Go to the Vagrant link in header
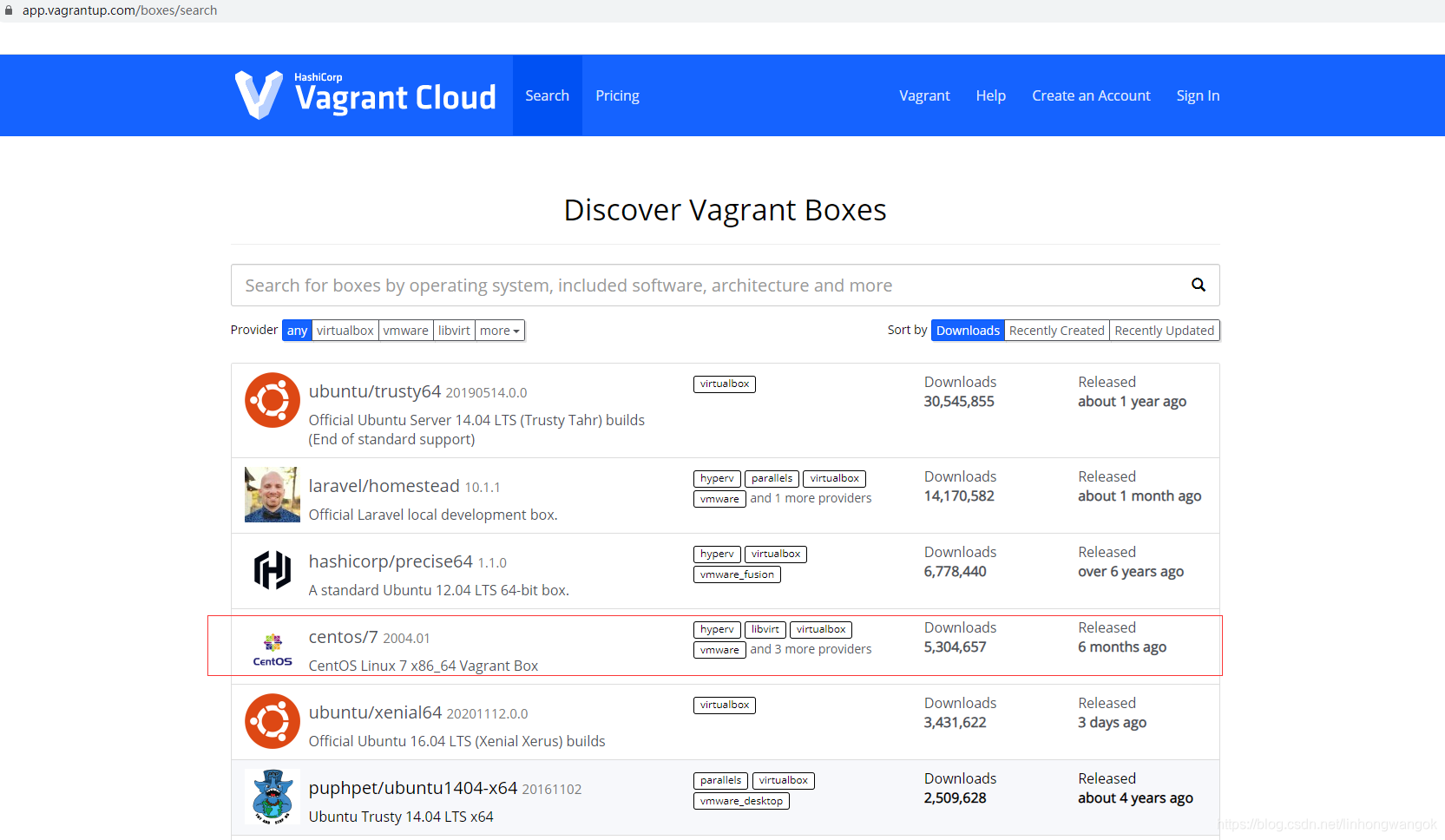The width and height of the screenshot is (1445, 840). click(924, 95)
